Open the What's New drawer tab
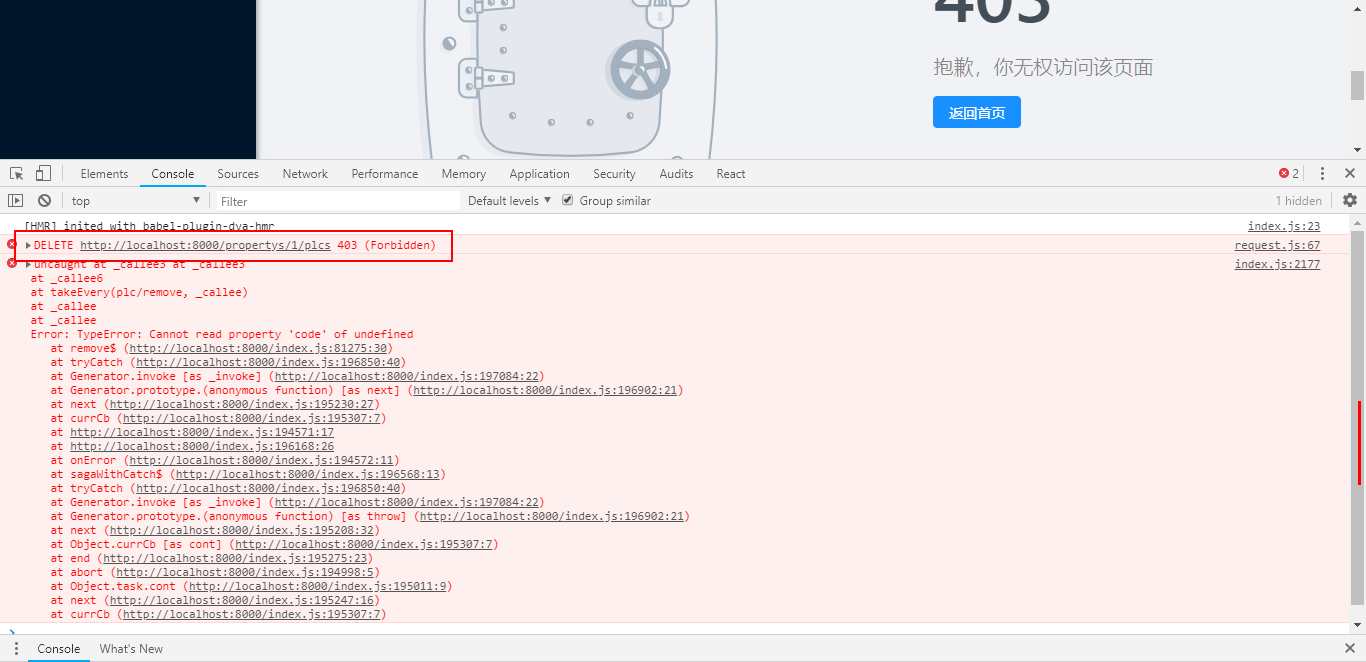 click(x=131, y=648)
